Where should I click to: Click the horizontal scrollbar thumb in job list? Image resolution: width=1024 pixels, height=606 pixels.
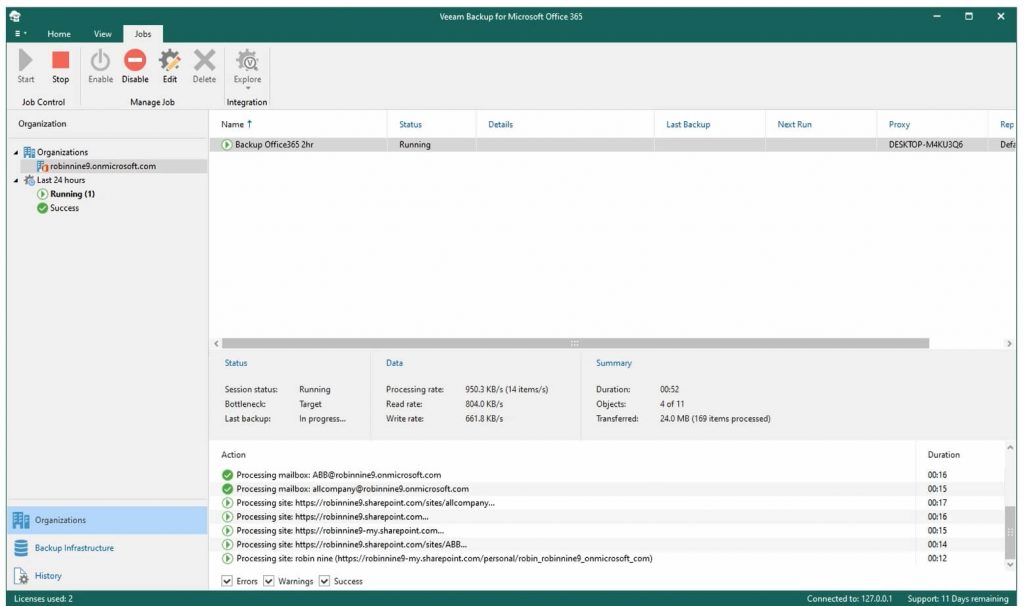pyautogui.click(x=575, y=343)
